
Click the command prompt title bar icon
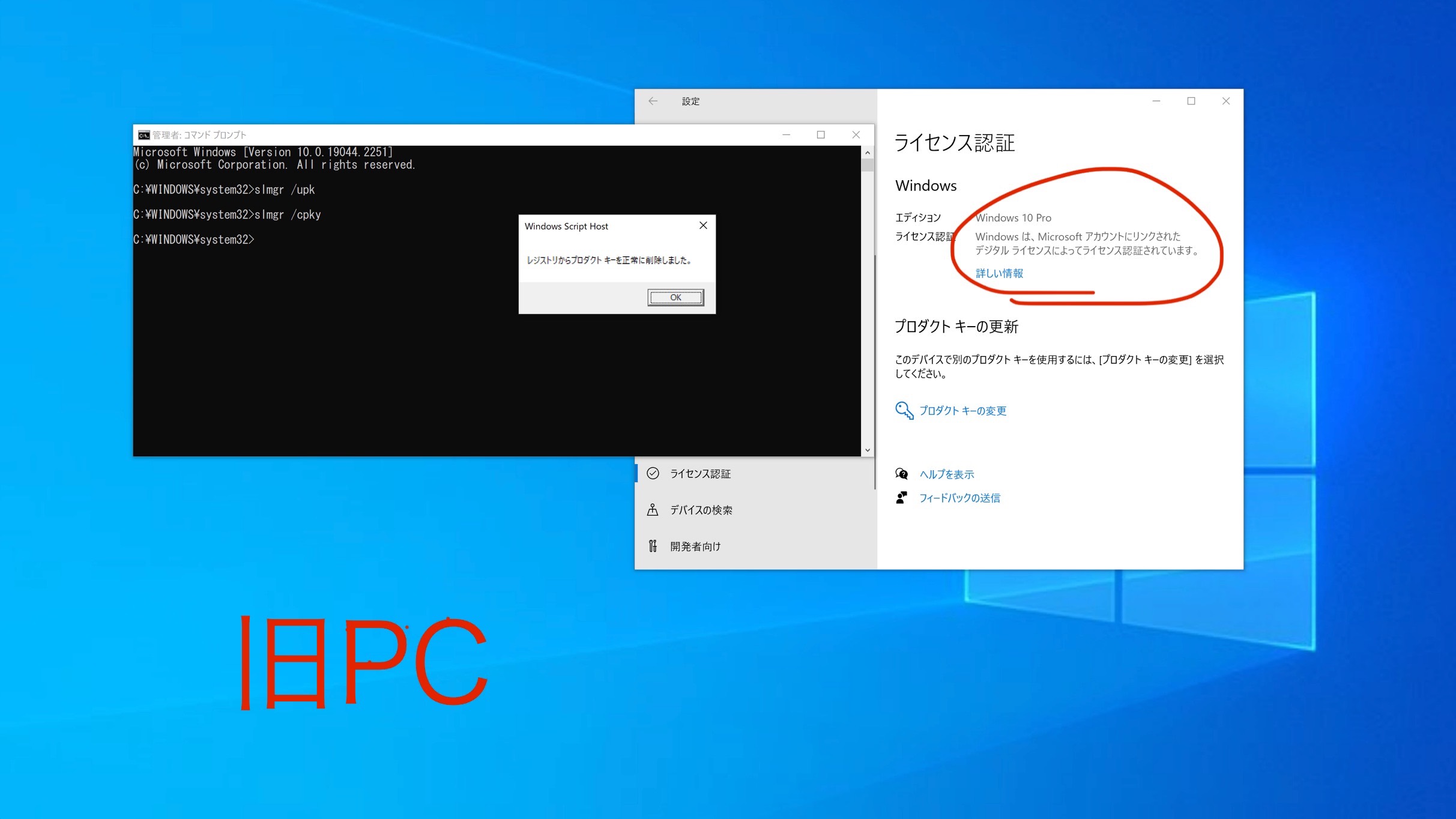(143, 135)
